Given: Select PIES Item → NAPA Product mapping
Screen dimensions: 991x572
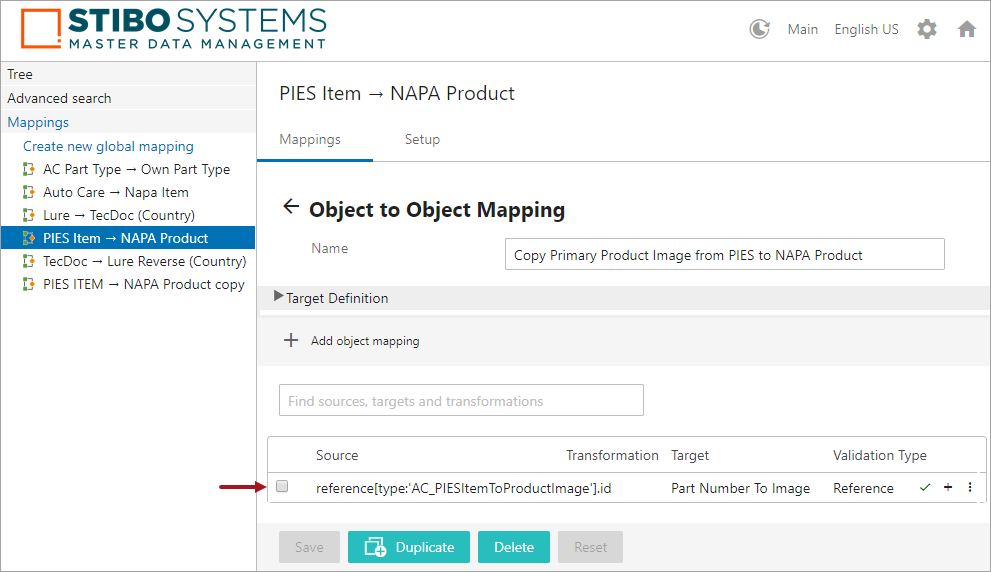Looking at the screenshot, I should click(x=128, y=238).
